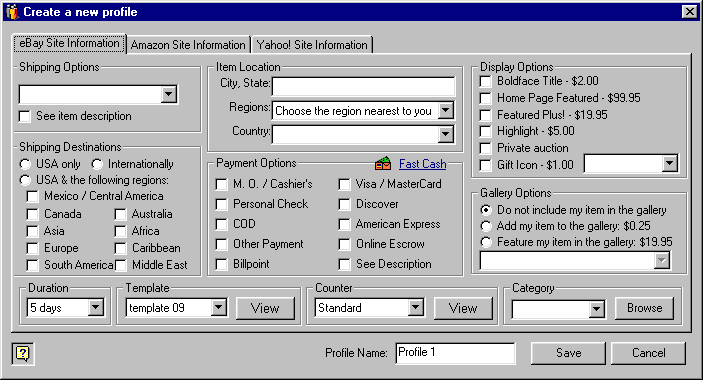This screenshot has height=380, width=703.
Task: Tick the COD payment checkbox
Action: point(221,224)
